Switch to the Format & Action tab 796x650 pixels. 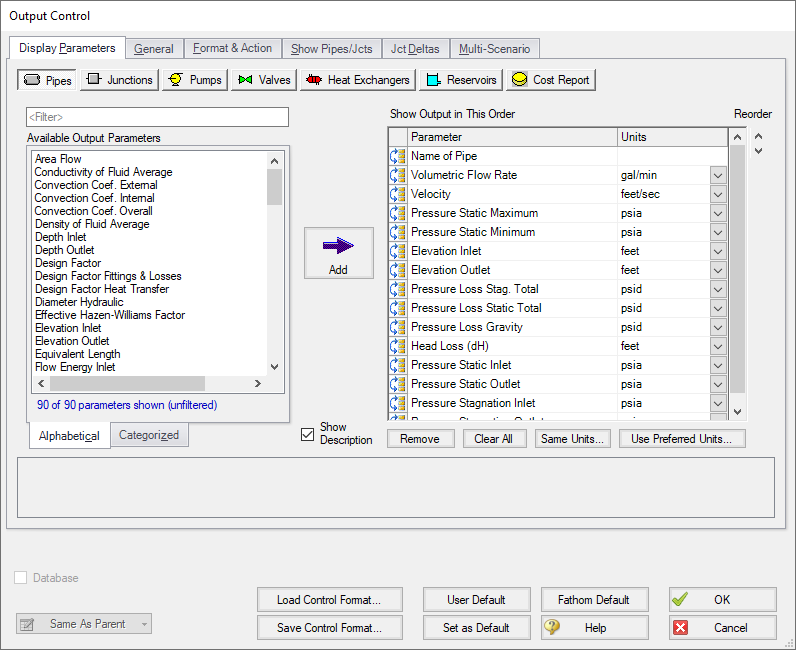(x=232, y=48)
